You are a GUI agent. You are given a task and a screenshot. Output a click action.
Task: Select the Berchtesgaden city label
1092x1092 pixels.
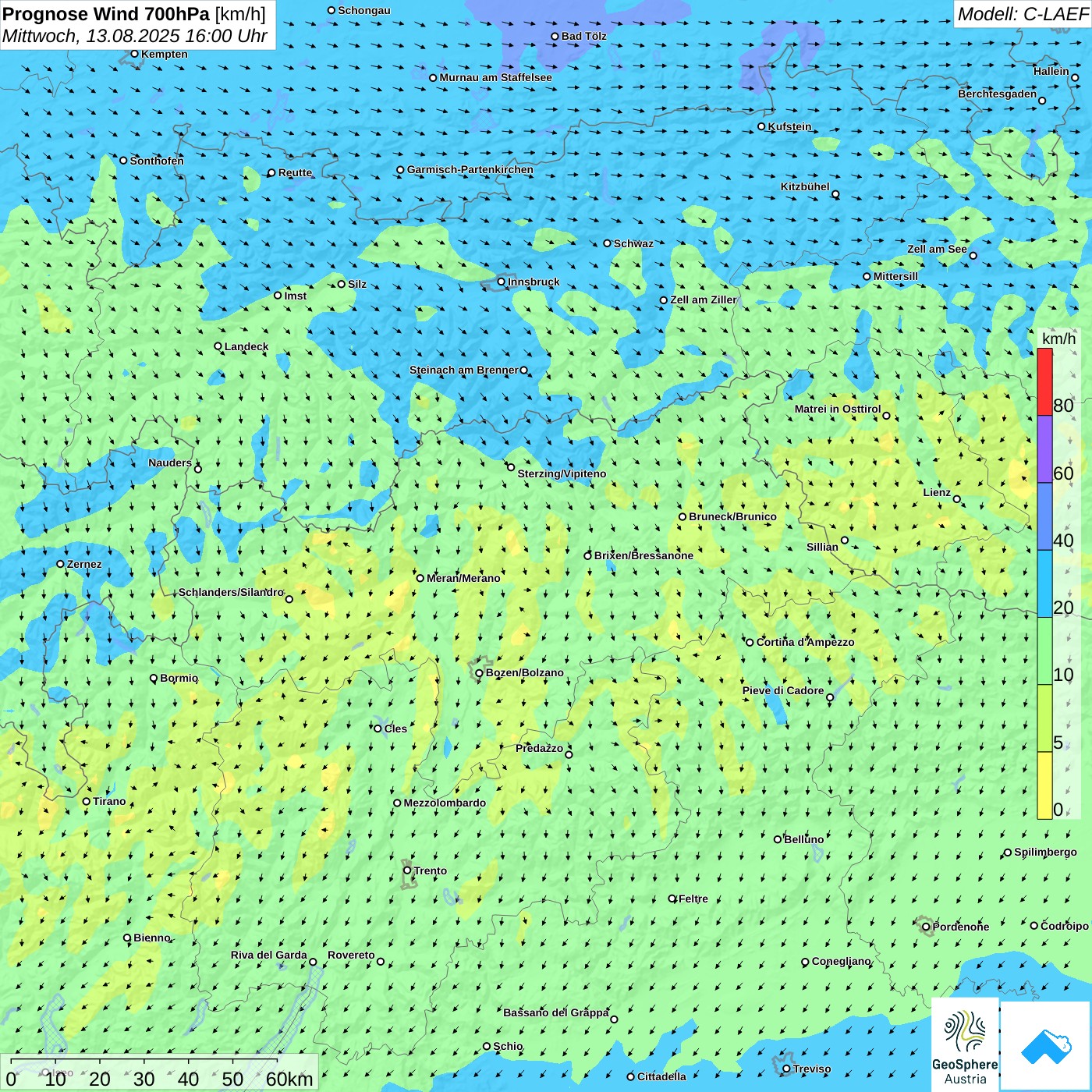[998, 94]
